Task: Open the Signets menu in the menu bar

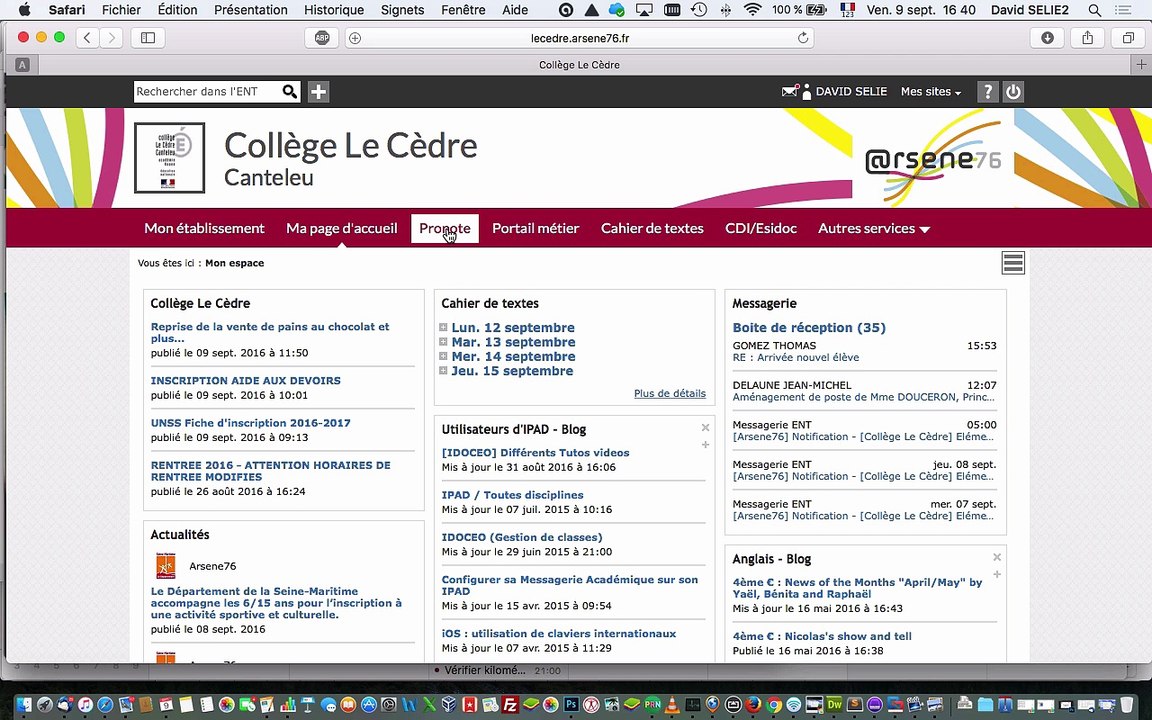Action: point(403,10)
